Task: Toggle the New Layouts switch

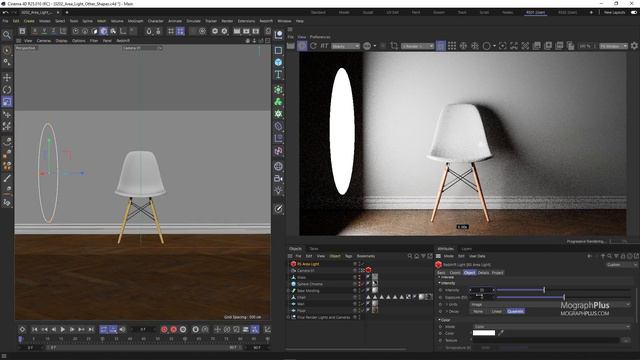Action: click(634, 13)
